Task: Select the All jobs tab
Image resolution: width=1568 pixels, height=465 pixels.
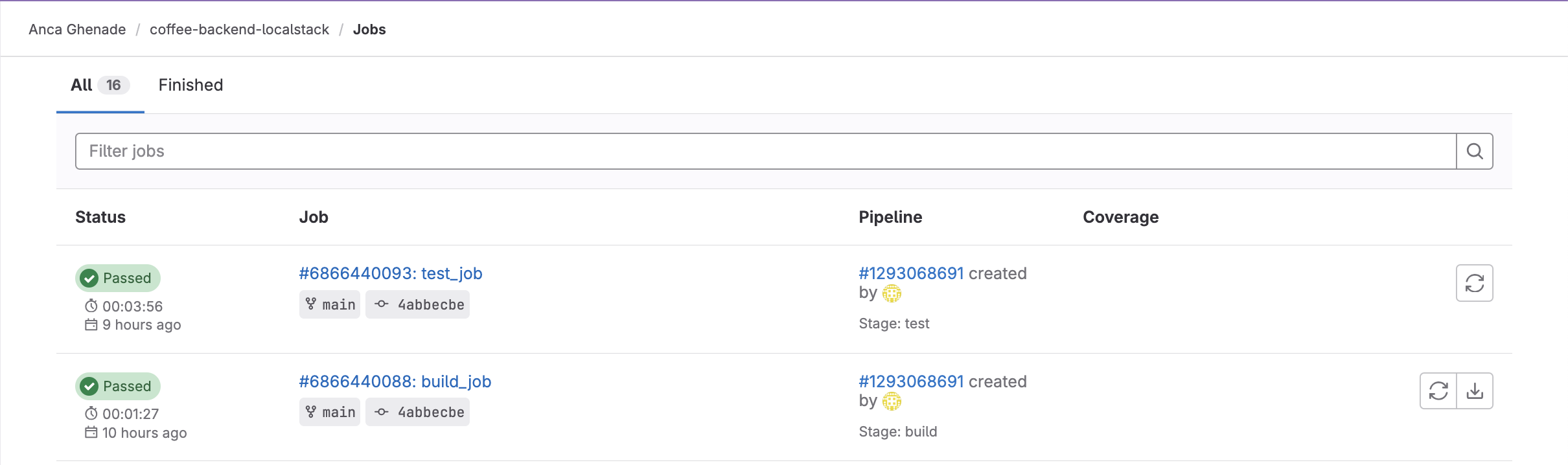Action: pyautogui.click(x=100, y=85)
